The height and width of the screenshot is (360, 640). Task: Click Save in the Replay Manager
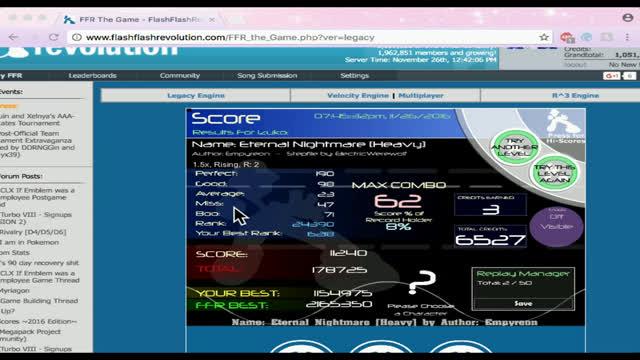coord(523,304)
